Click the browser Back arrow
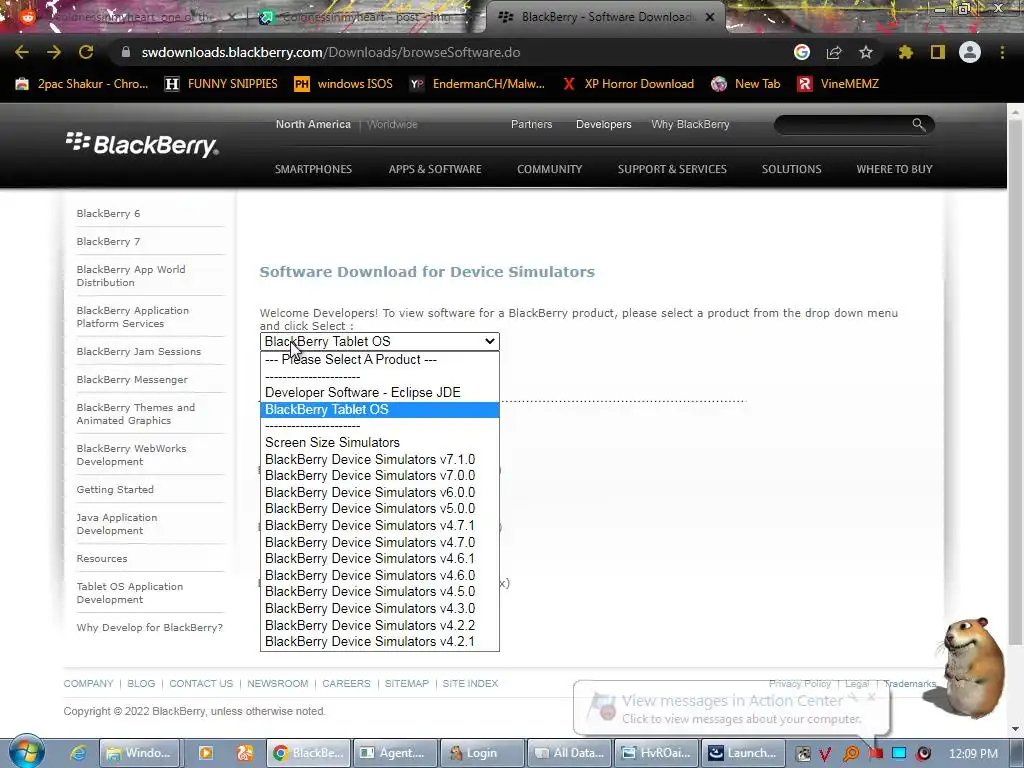Viewport: 1024px width, 768px height. [22, 52]
